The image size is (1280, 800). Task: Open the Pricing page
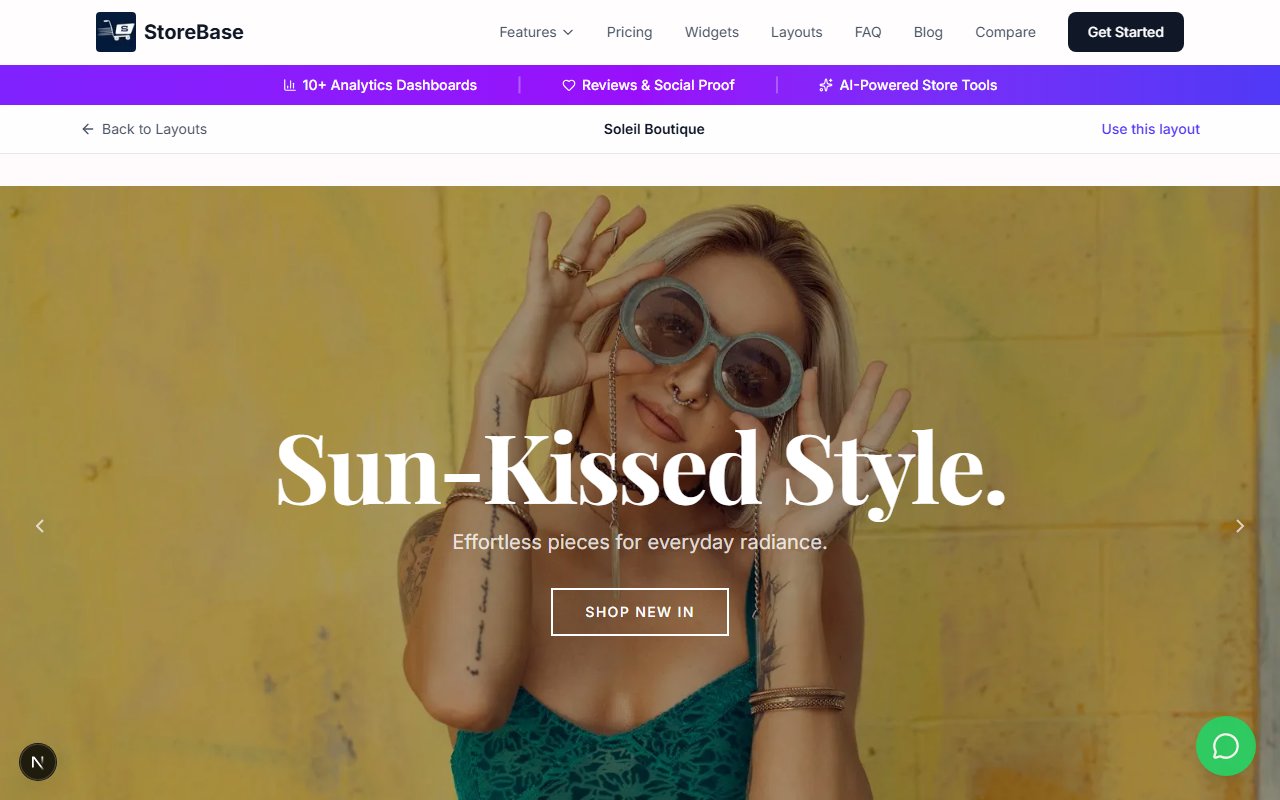coord(629,32)
